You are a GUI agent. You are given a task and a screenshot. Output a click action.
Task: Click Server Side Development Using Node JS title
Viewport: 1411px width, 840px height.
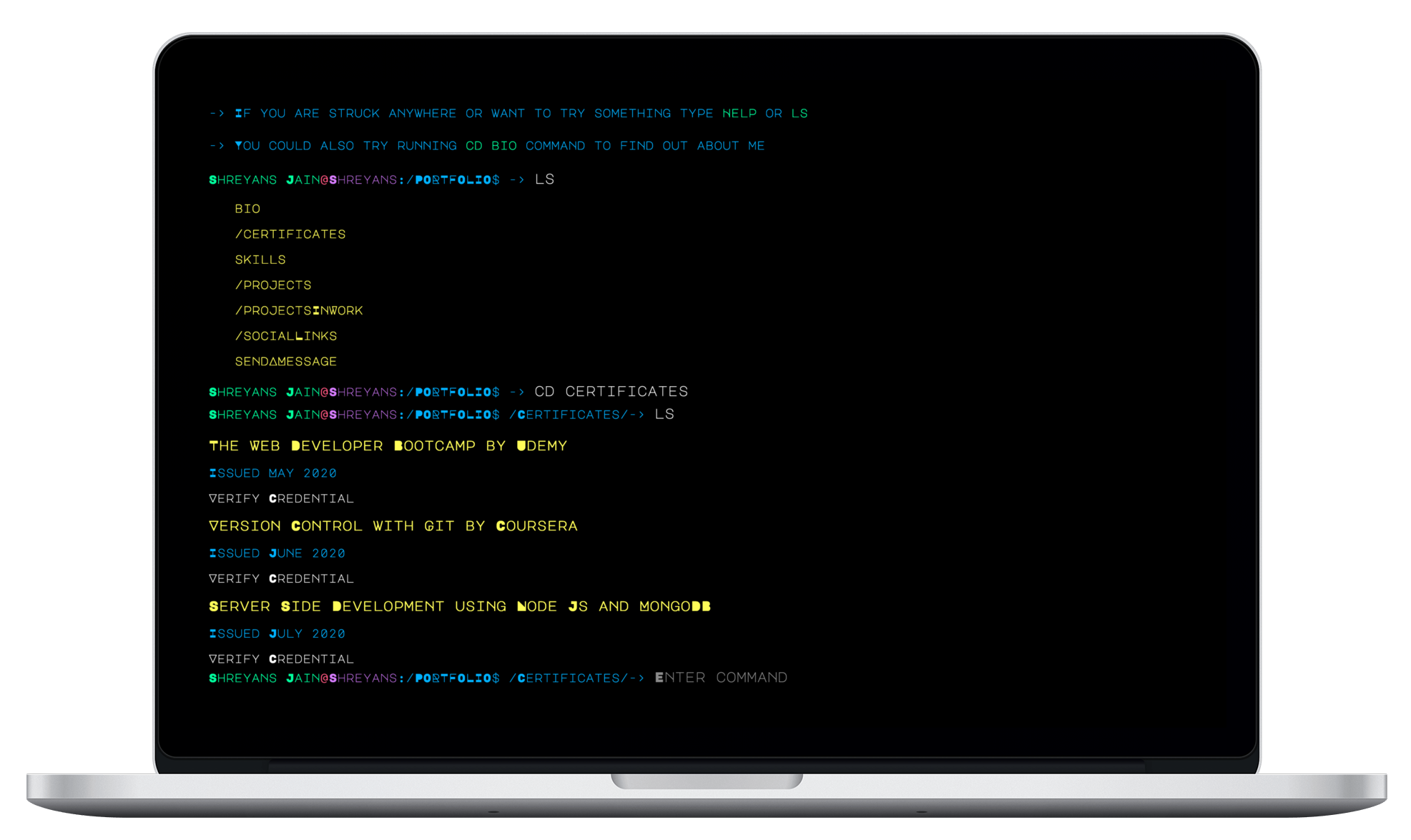(x=459, y=606)
